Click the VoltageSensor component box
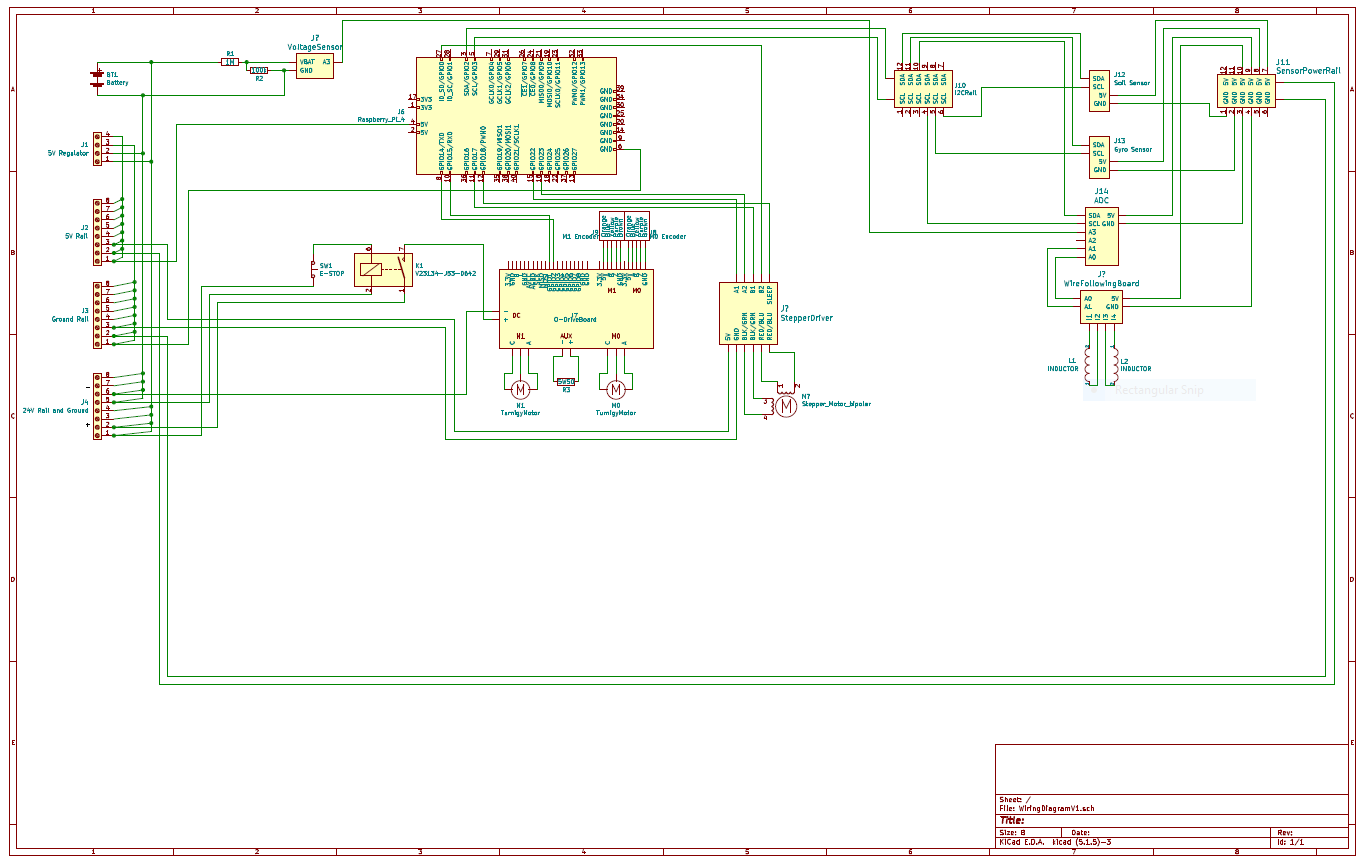The height and width of the screenshot is (864, 1365). 315,66
